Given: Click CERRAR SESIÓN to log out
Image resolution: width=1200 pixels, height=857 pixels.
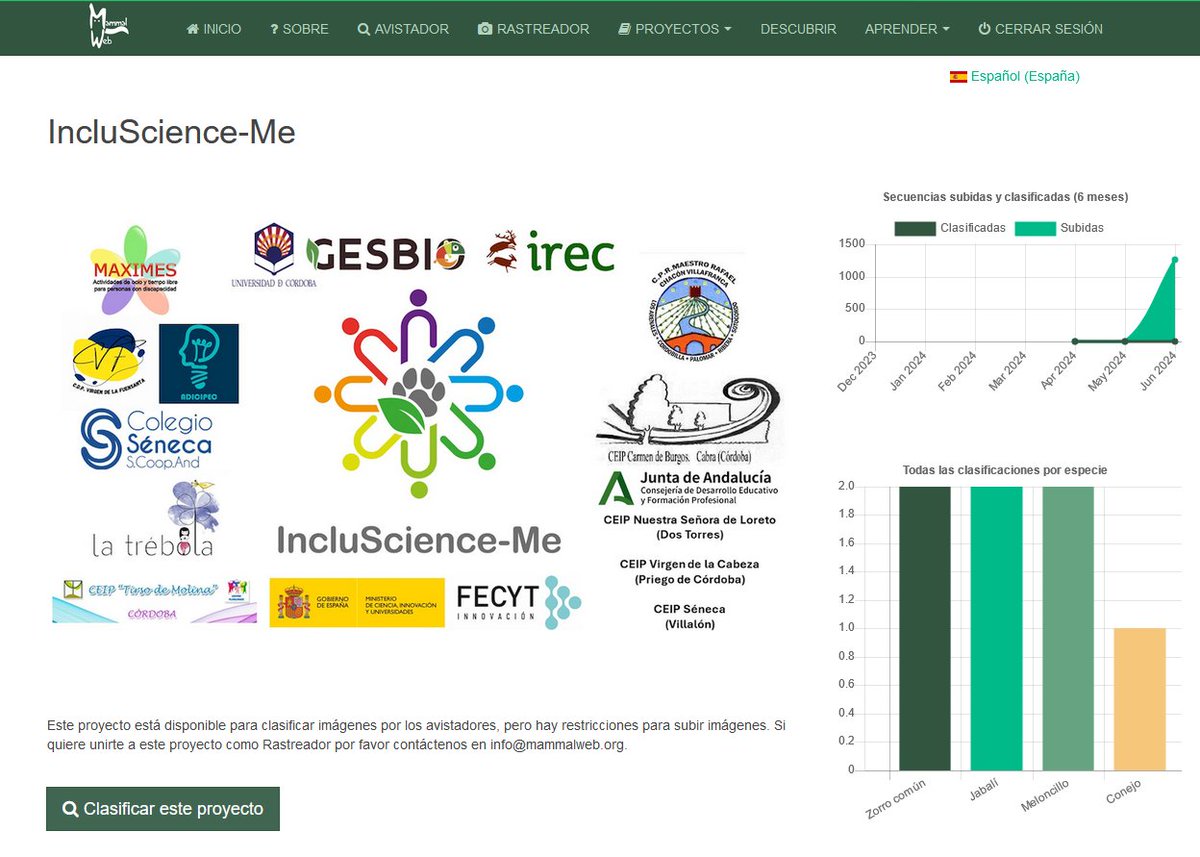Looking at the screenshot, I should tap(1040, 29).
